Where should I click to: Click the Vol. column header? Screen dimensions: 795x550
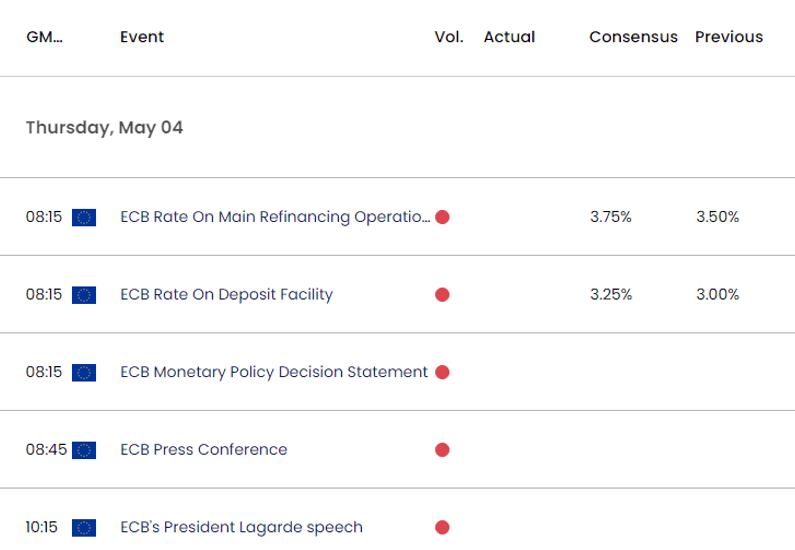click(x=449, y=37)
